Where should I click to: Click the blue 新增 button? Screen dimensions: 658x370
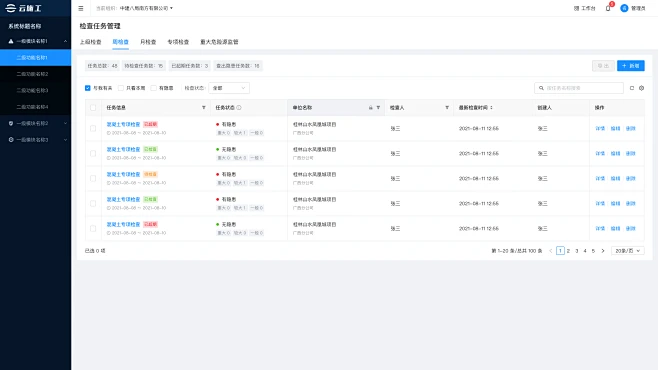coord(631,66)
